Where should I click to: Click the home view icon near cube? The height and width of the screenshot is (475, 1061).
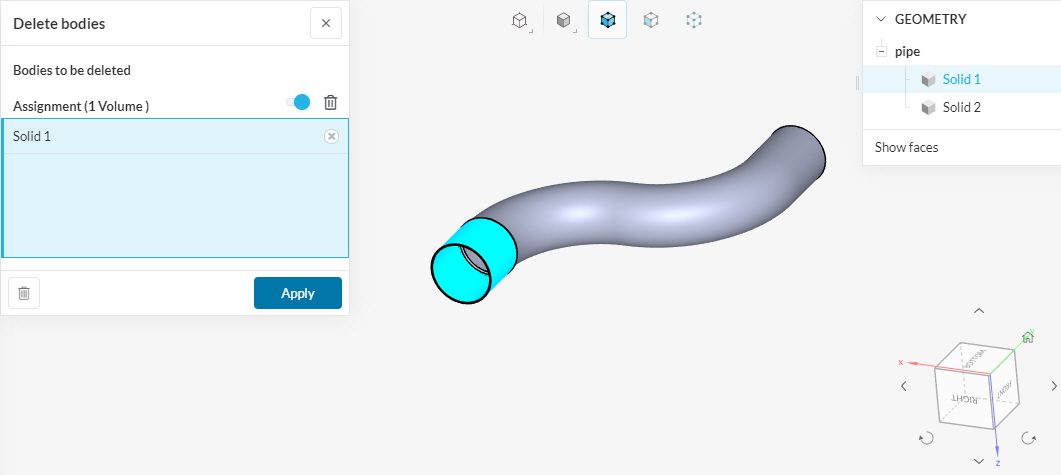tap(1028, 336)
